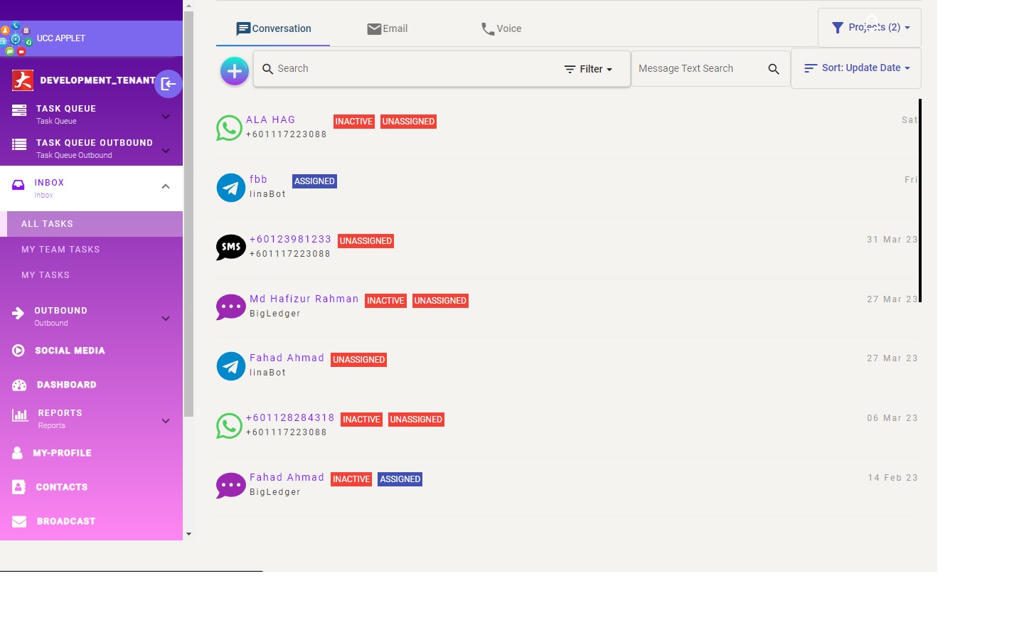
Task: Open the Fahad Ahmad linaBot conversation
Action: [x=287, y=358]
